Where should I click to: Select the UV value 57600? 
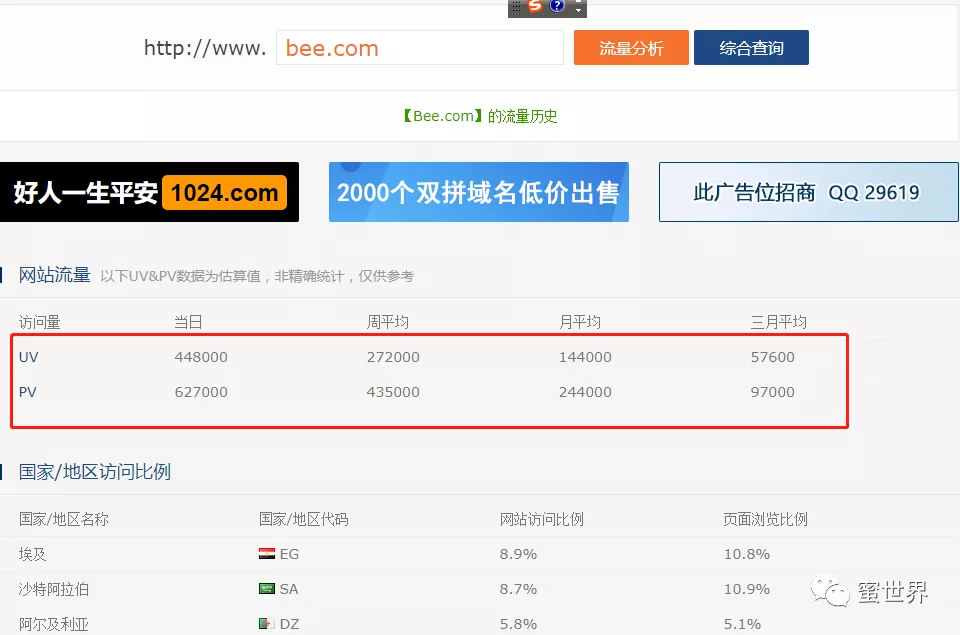773,357
